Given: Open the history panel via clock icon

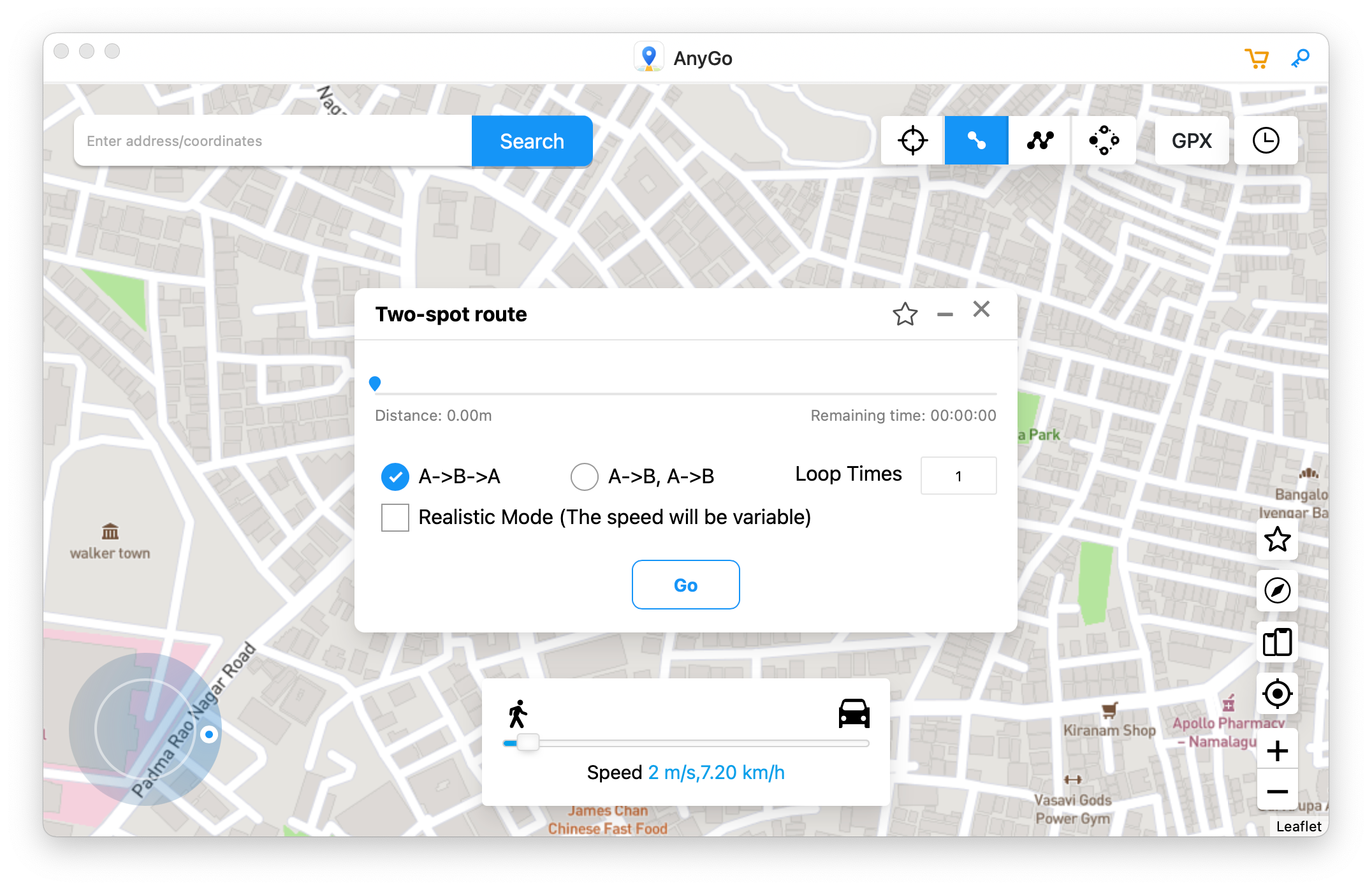Looking at the screenshot, I should [1266, 140].
